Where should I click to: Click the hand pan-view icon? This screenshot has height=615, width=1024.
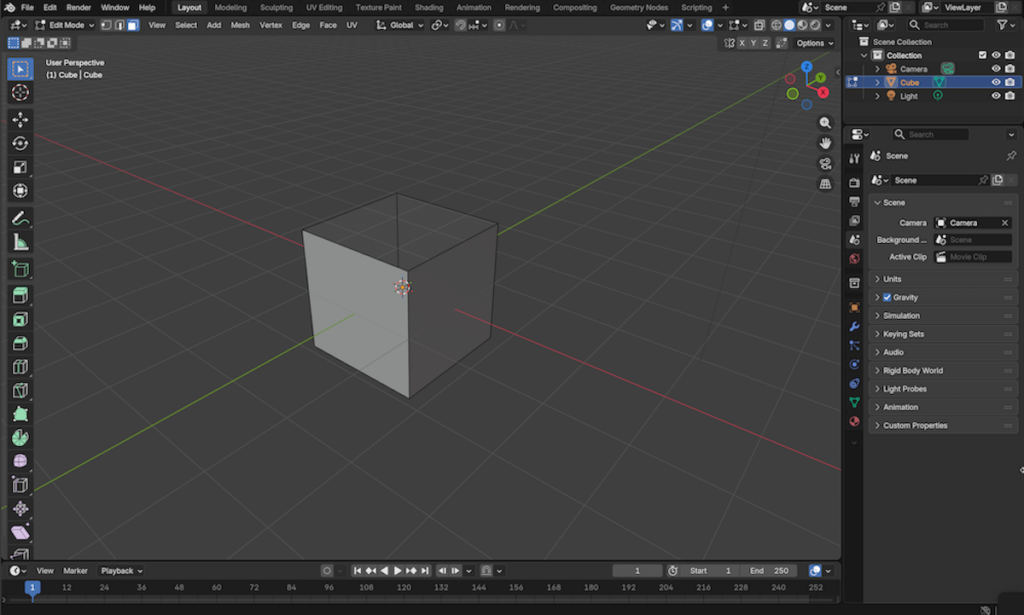pos(825,143)
